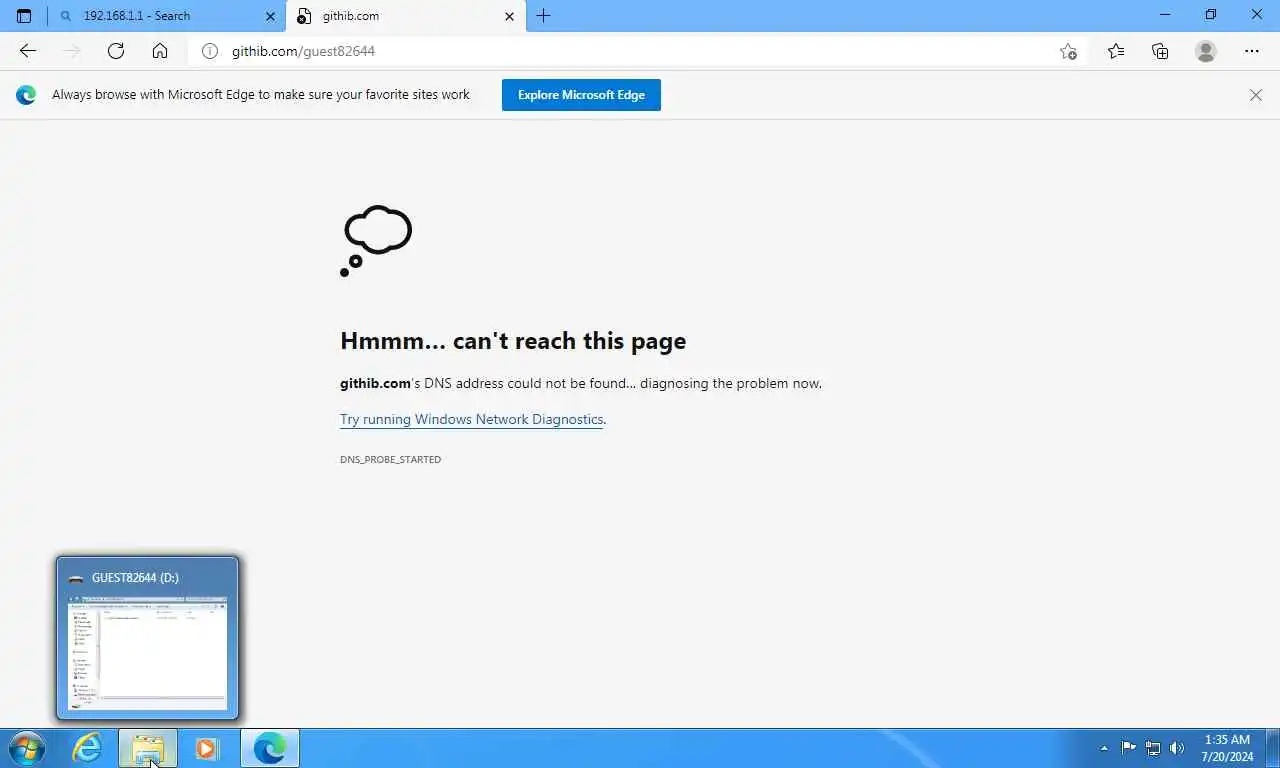This screenshot has height=768, width=1280.
Task: Open the GUEST82644 (D:) window preview
Action: [x=148, y=638]
